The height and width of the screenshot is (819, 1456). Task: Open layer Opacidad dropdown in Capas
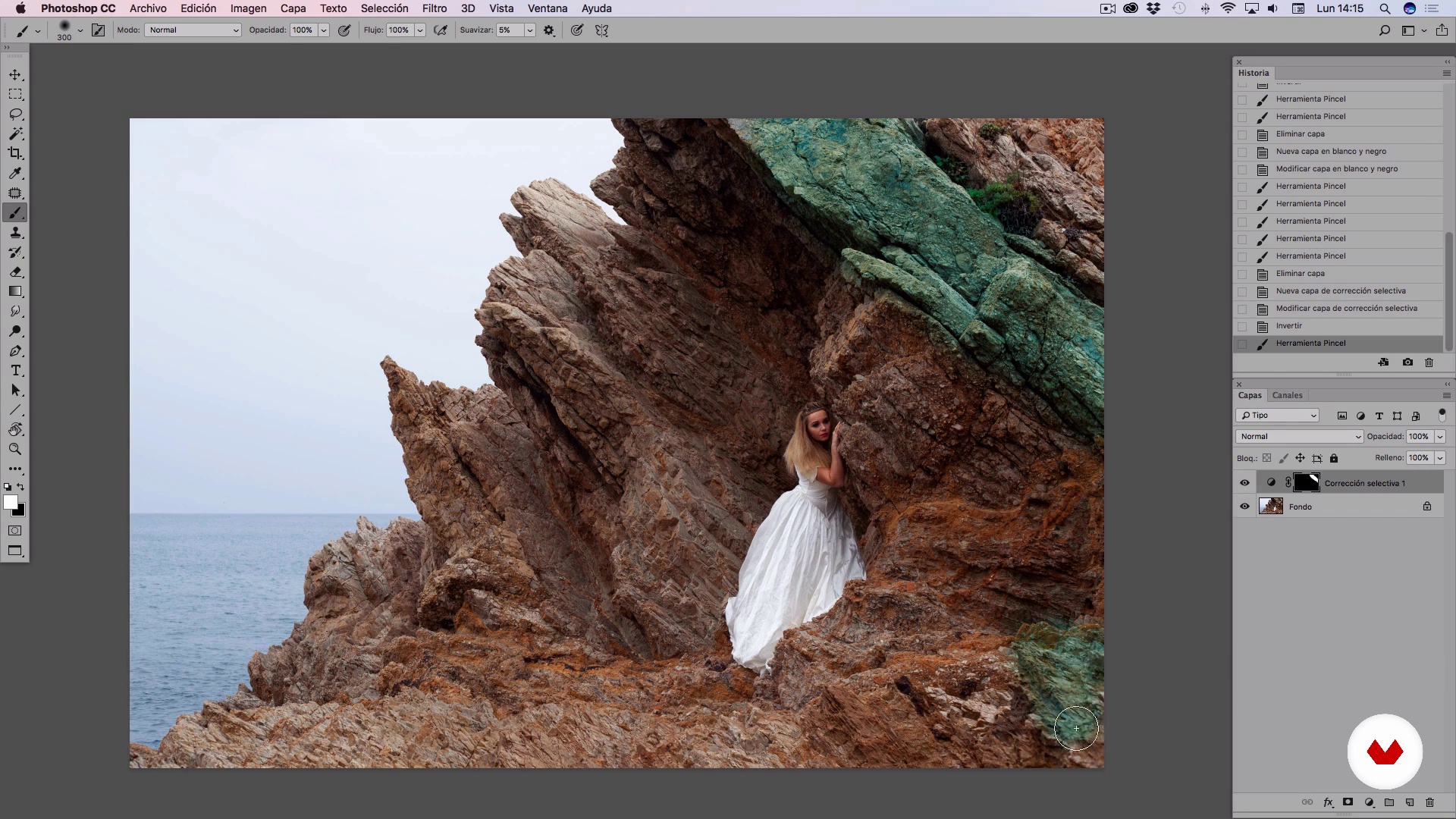[x=1440, y=437]
